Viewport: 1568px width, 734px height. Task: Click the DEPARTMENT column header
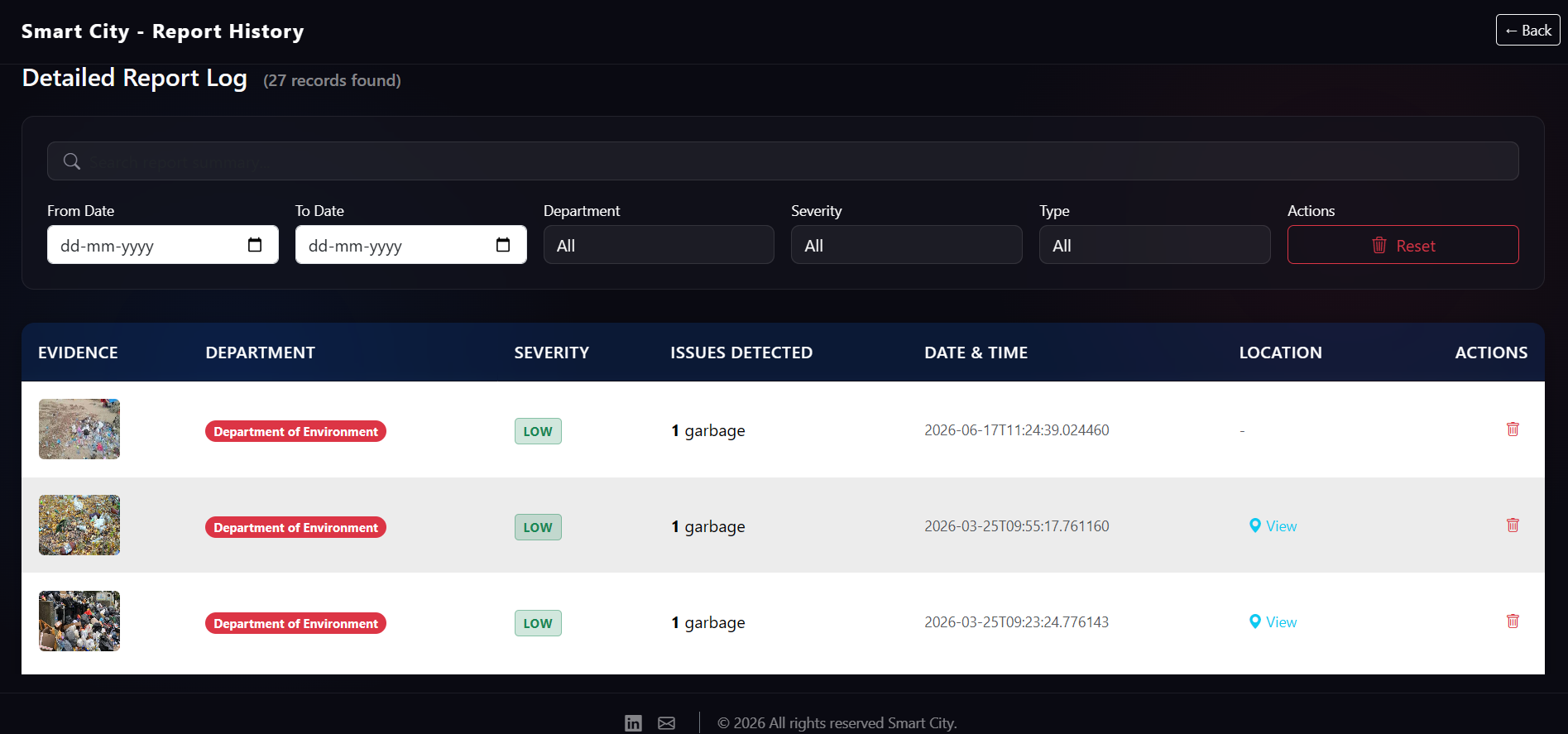pos(261,353)
